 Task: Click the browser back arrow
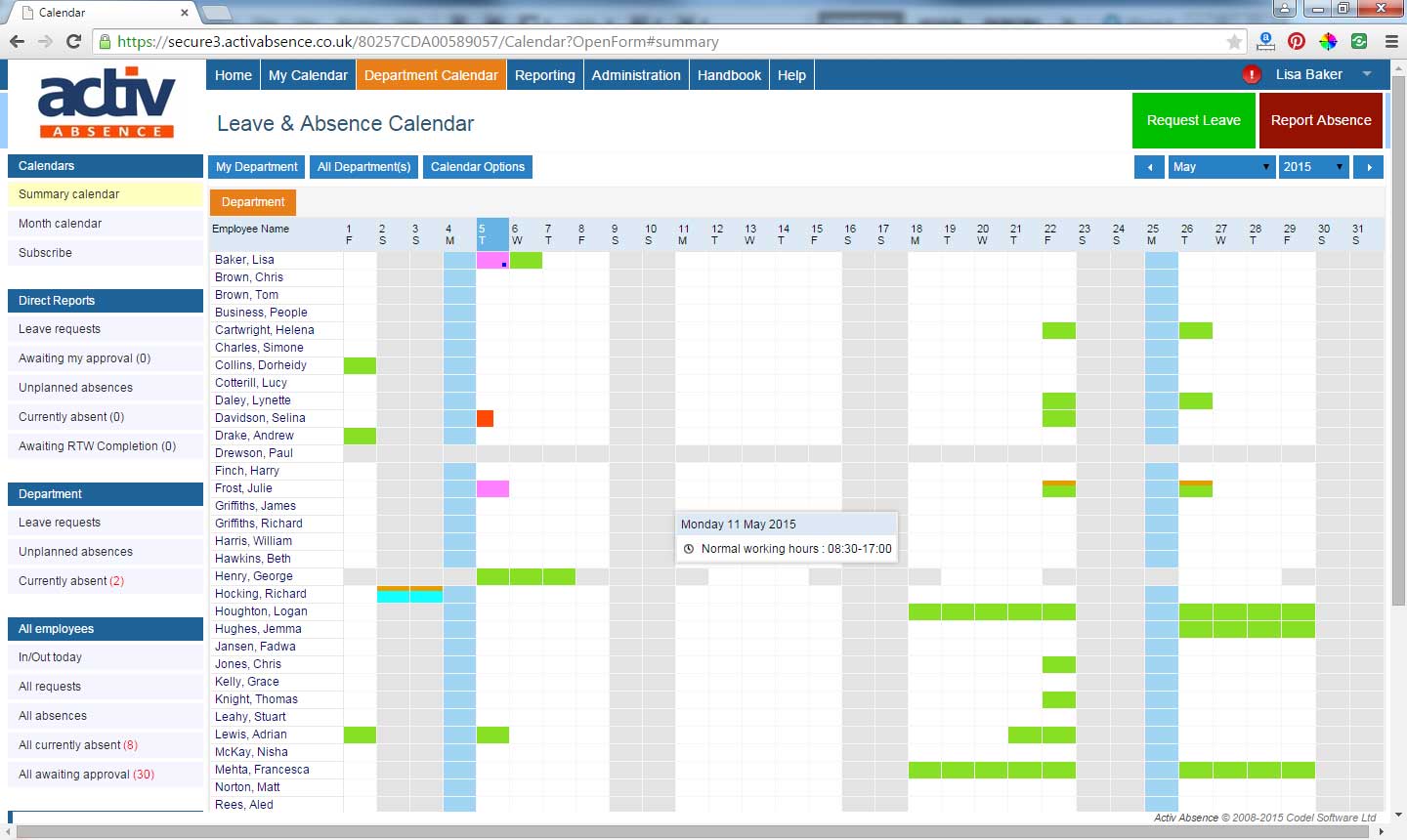coord(17,41)
